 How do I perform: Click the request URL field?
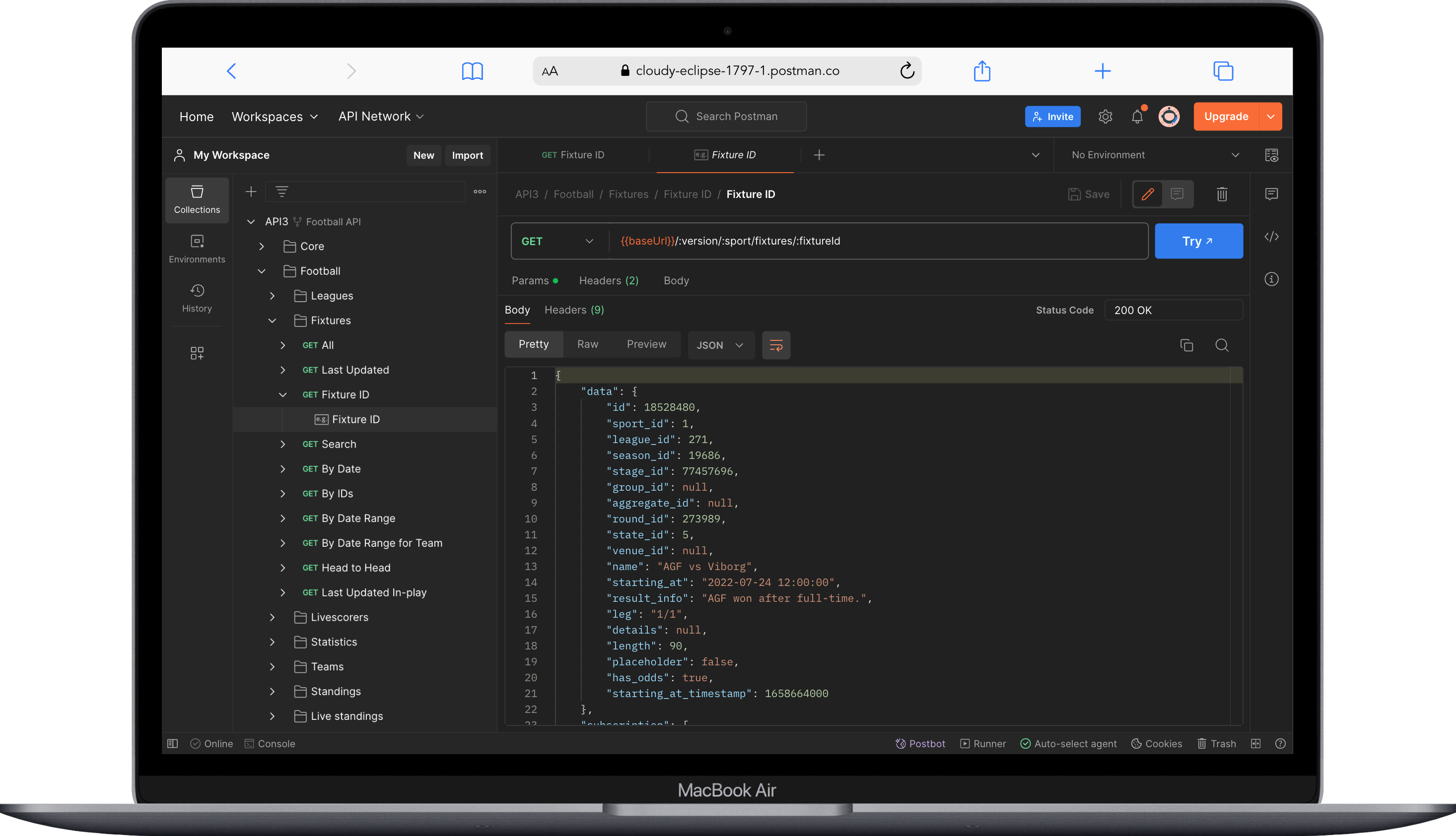[879, 241]
